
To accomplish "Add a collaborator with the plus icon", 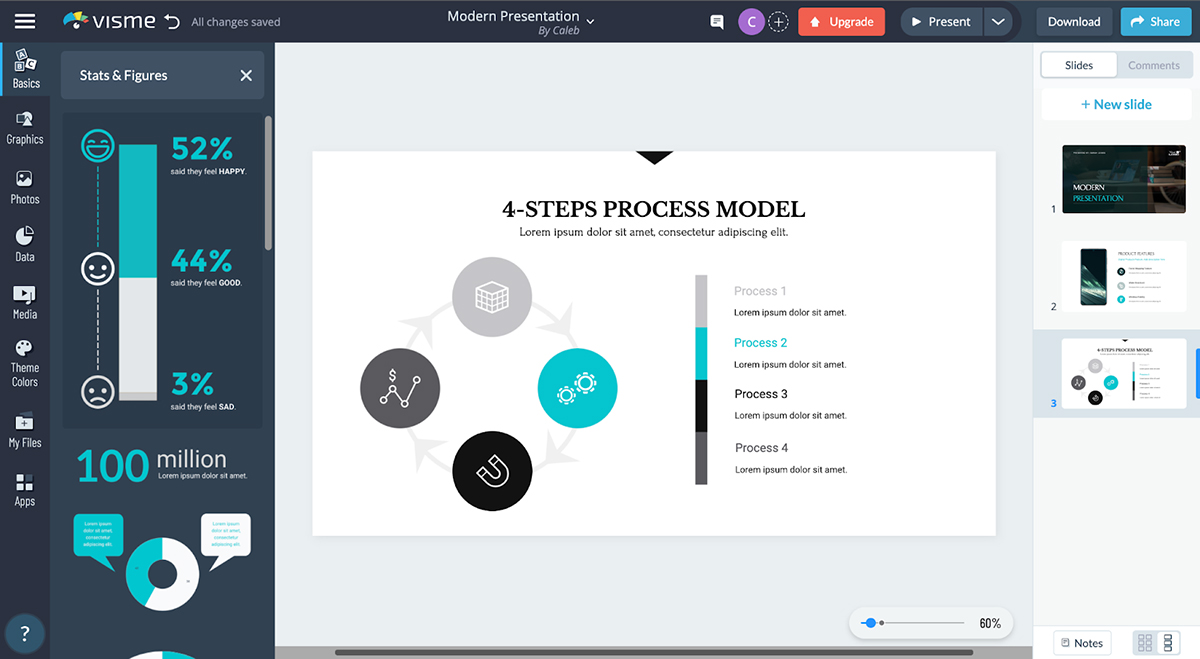I will click(778, 22).
